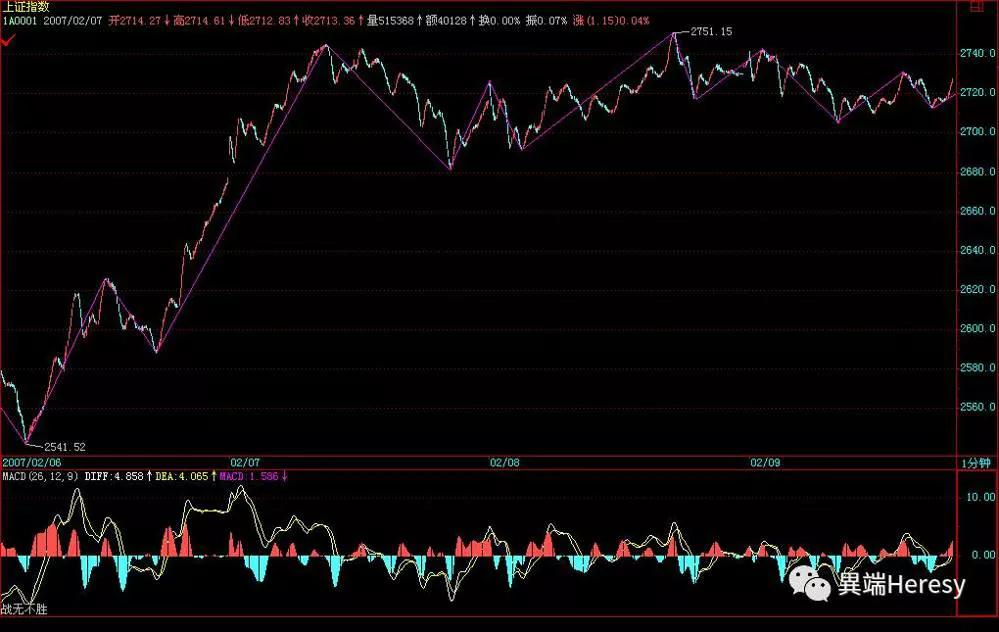Click the turnover rate 换0.00%
The image size is (999, 632).
tap(500, 21)
